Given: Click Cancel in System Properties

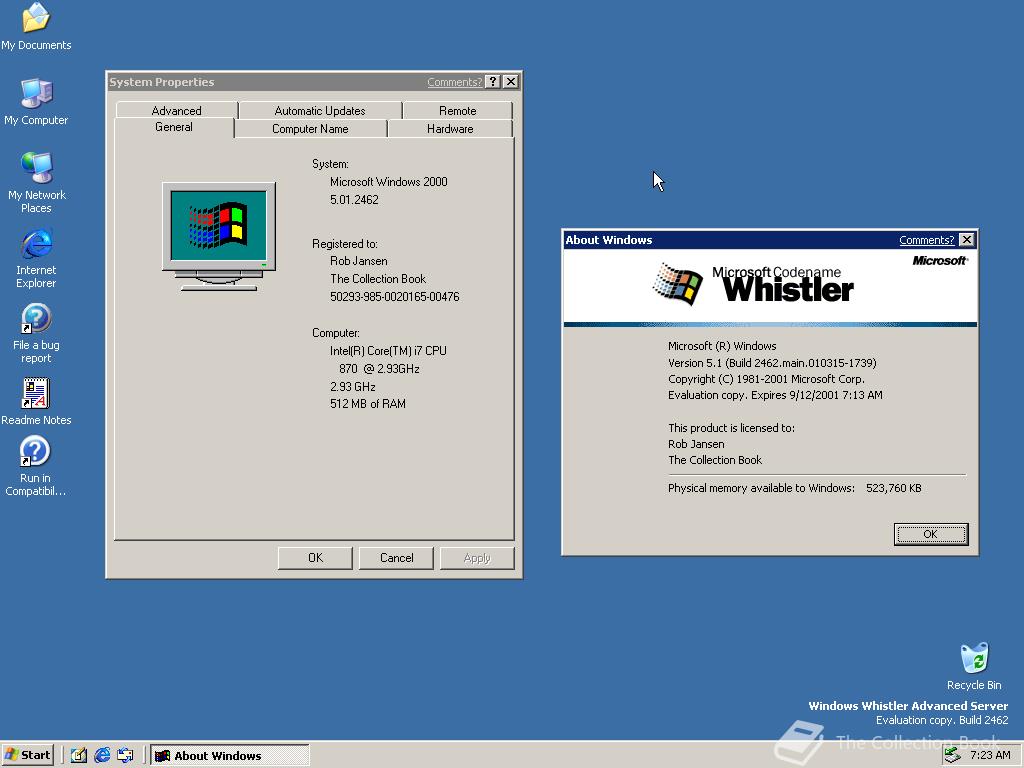Looking at the screenshot, I should tap(396, 558).
